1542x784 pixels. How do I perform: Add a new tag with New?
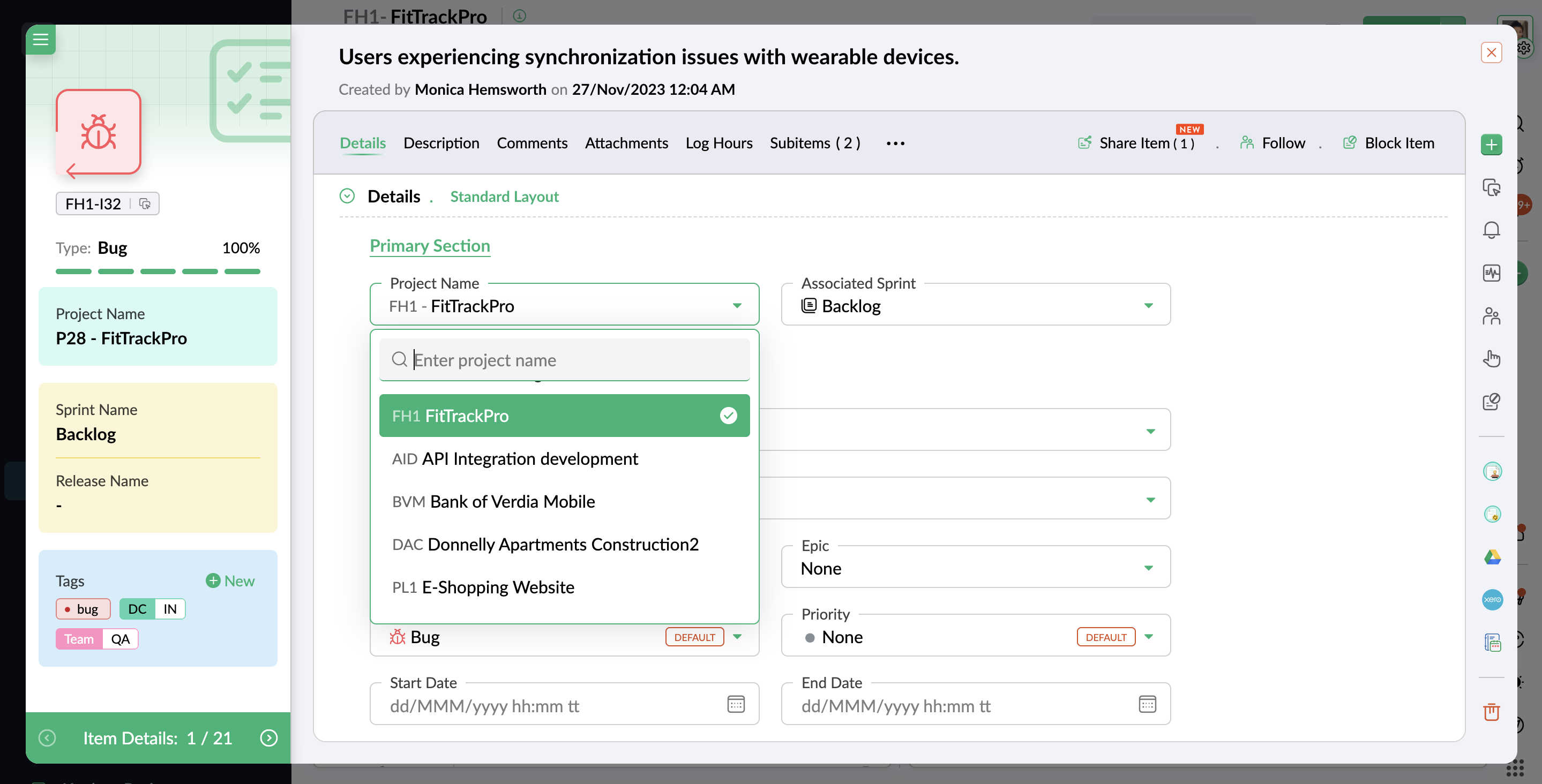230,581
